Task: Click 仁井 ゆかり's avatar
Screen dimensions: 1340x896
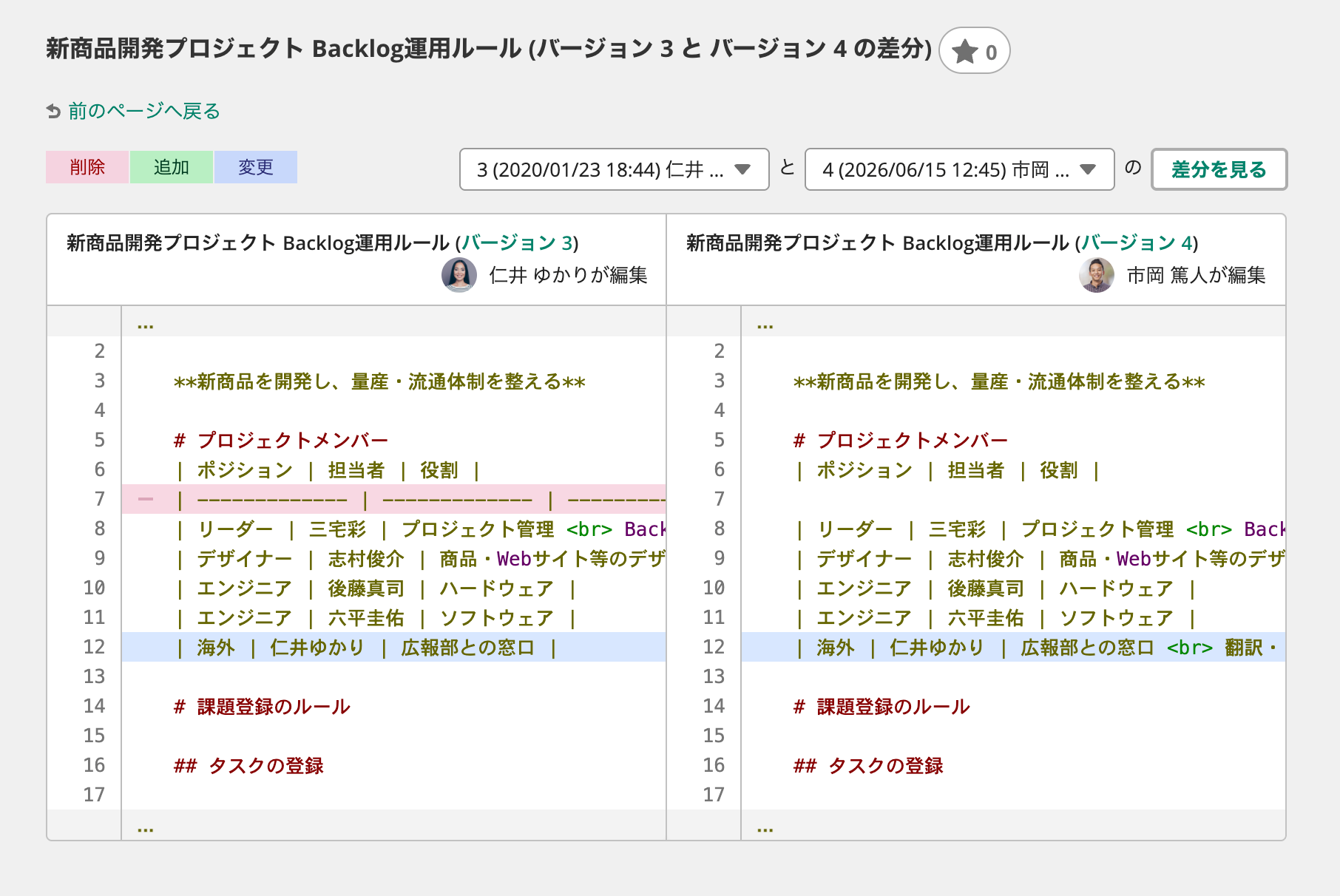Action: [x=459, y=275]
